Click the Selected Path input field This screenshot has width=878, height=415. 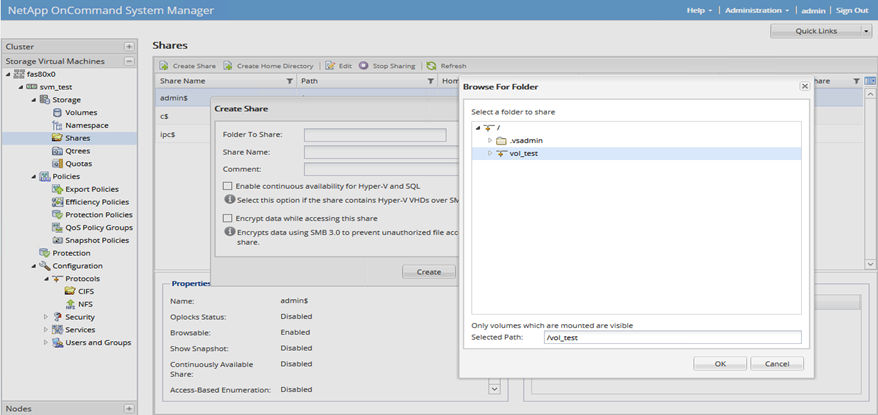672,338
